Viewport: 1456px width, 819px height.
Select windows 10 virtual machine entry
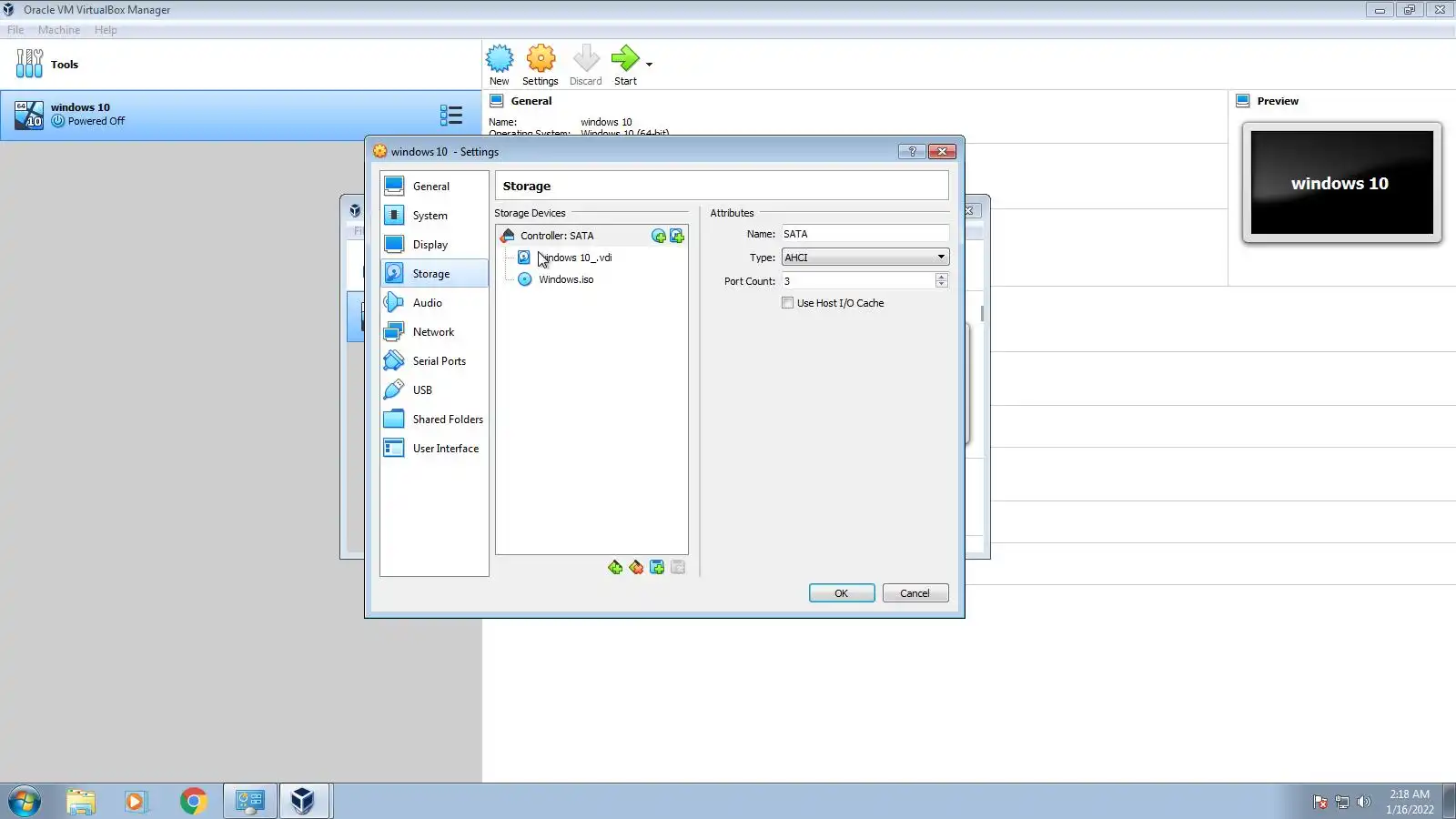tap(240, 115)
